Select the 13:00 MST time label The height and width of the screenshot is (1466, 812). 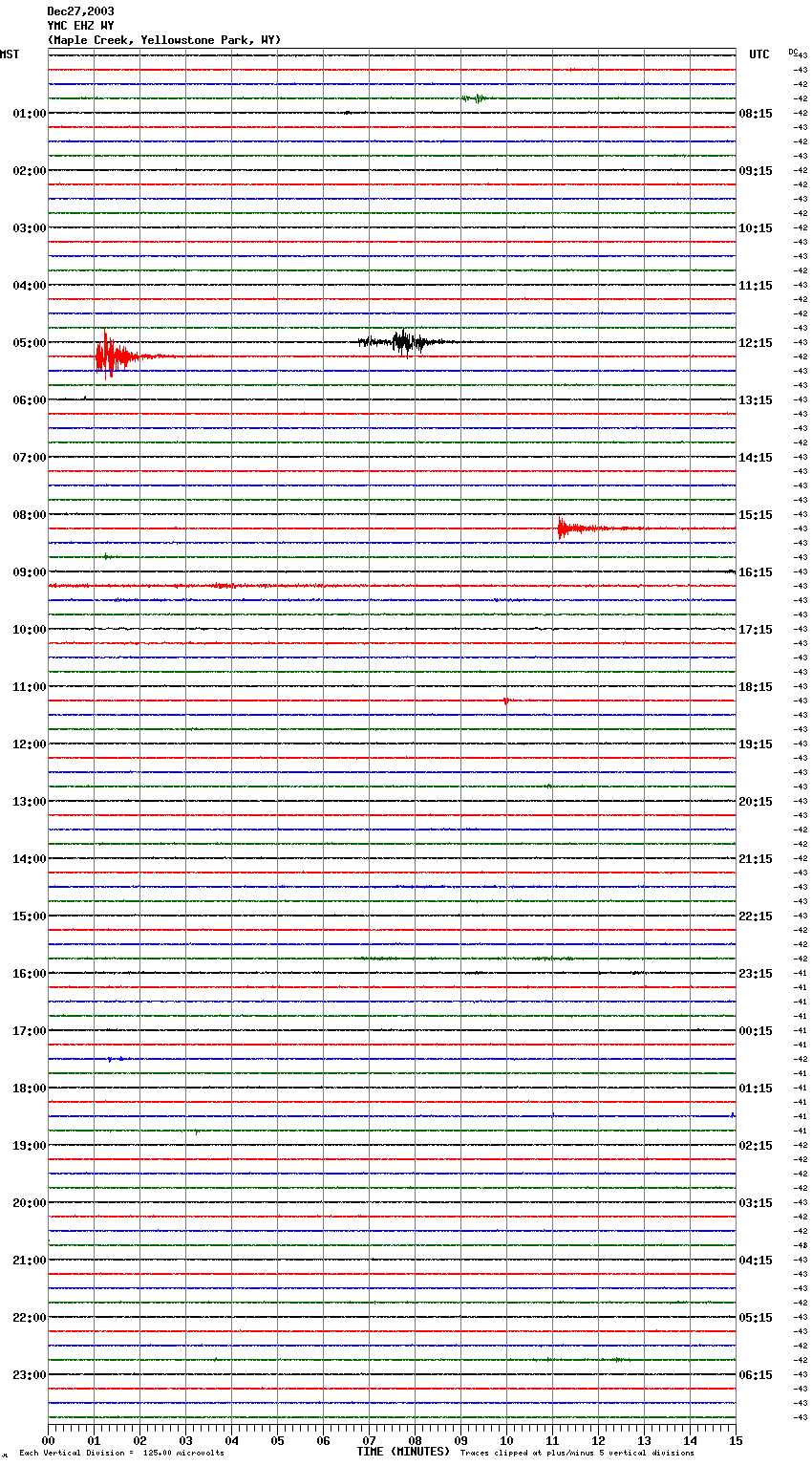click(x=30, y=802)
